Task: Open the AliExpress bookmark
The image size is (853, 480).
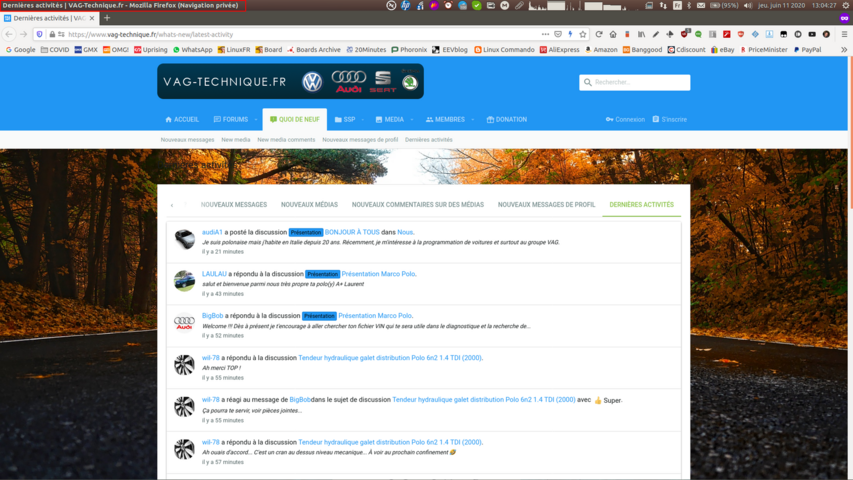Action: coord(560,50)
